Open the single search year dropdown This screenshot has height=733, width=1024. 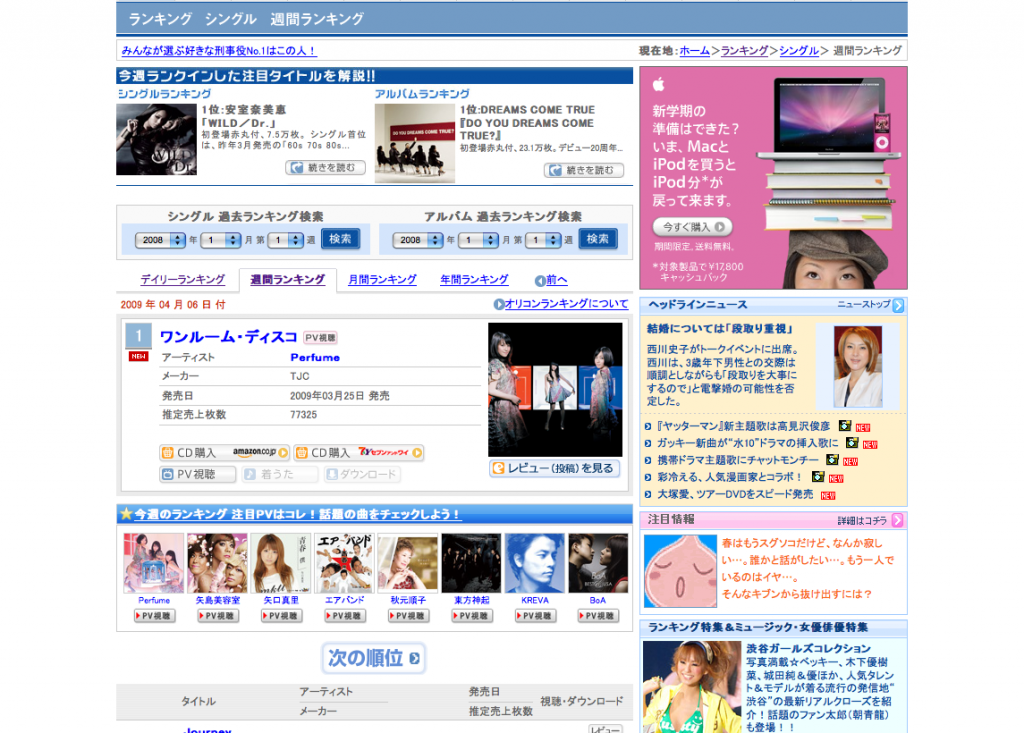click(x=161, y=240)
